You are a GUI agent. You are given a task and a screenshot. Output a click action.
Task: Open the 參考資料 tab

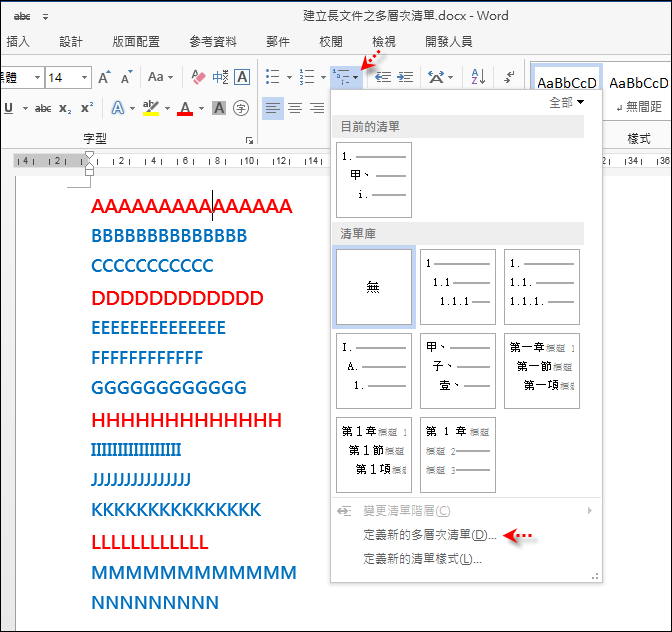[213, 42]
